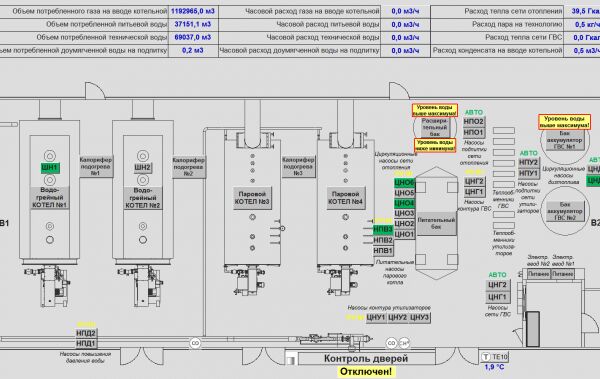The height and width of the screenshot is (379, 600).
Task: Select circulation pump ЦНО5
Action: click(x=404, y=193)
